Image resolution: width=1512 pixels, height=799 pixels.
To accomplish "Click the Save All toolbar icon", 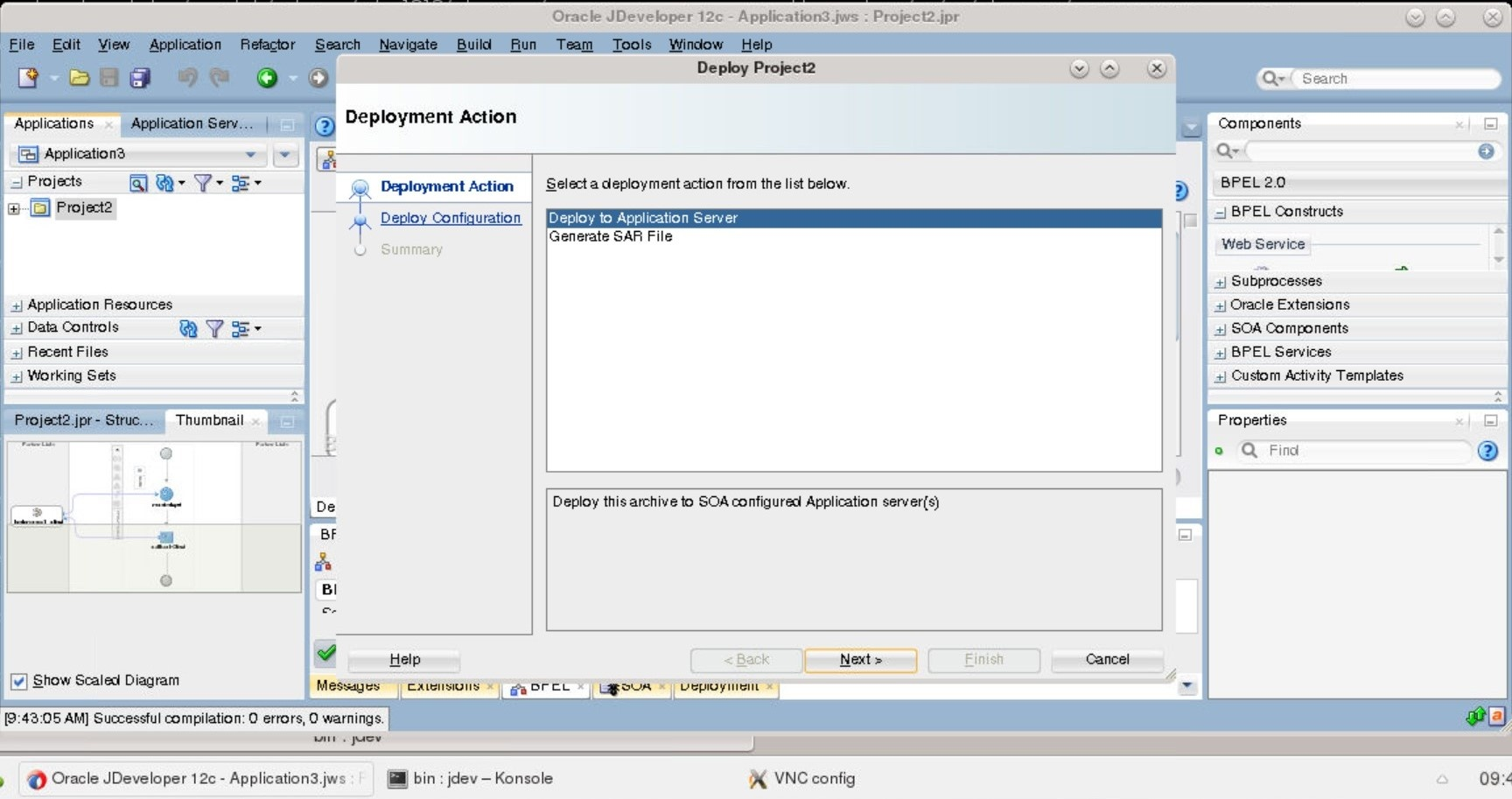I will point(139,78).
